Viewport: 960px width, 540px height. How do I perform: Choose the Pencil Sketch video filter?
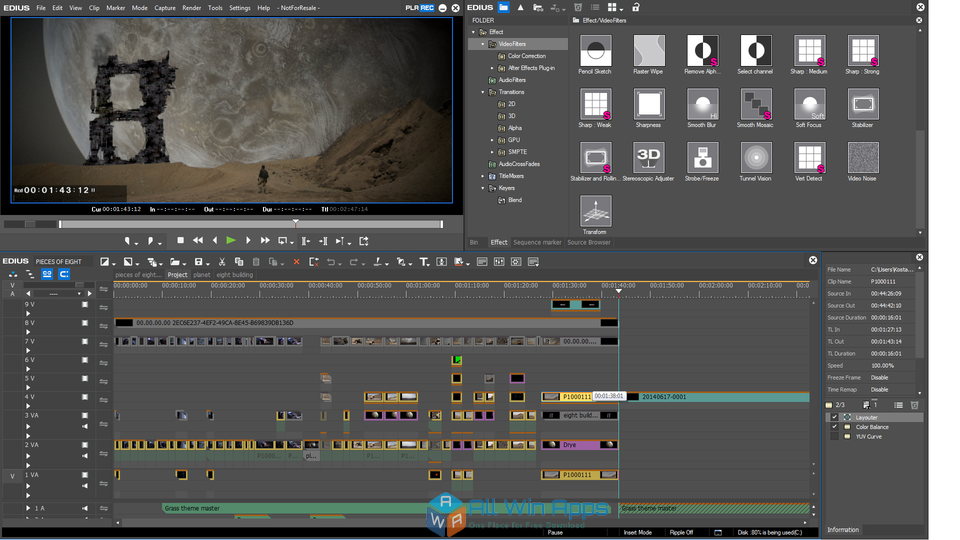point(596,50)
